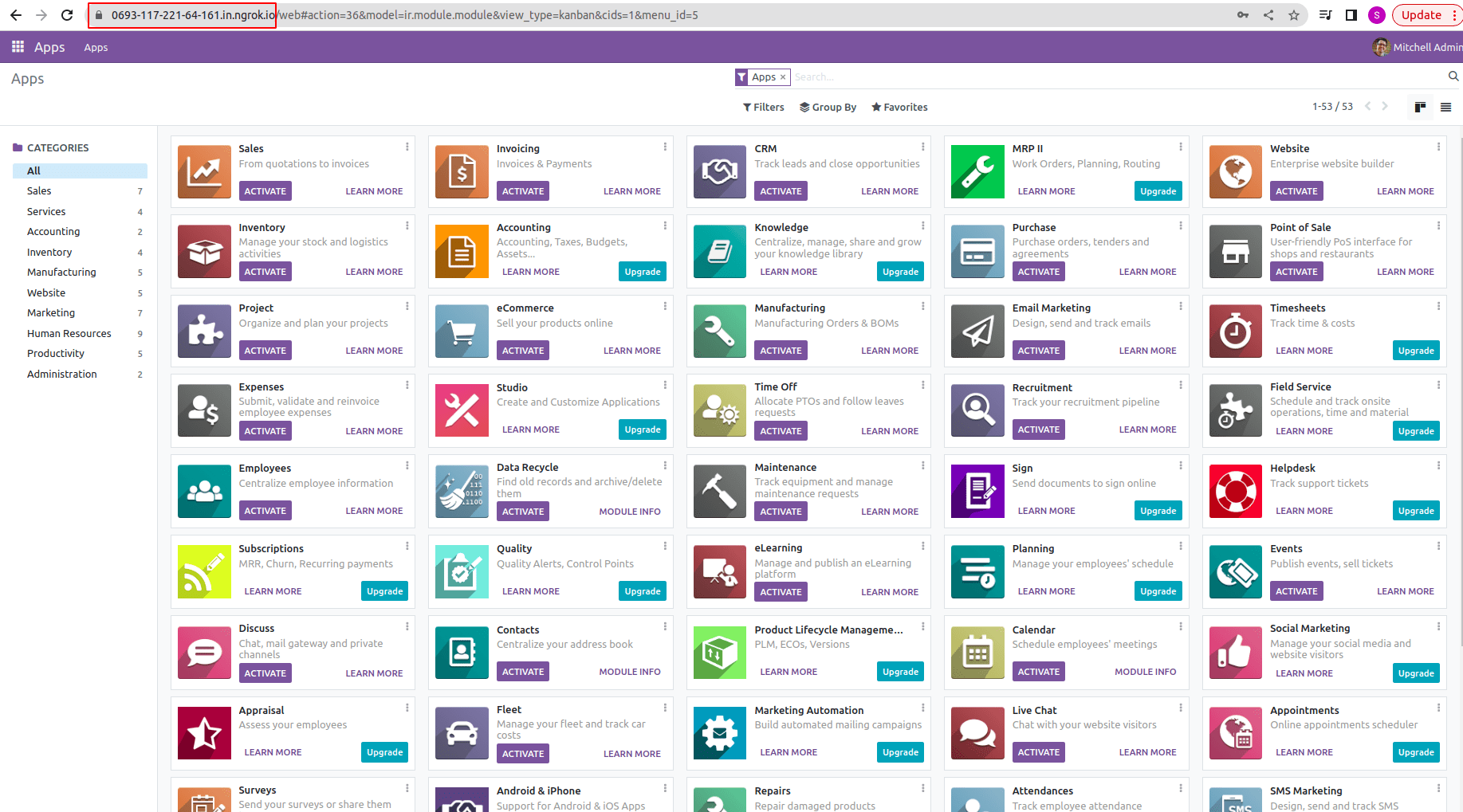This screenshot has height=812, width=1463.
Task: Select the Accounting category
Action: [80, 232]
